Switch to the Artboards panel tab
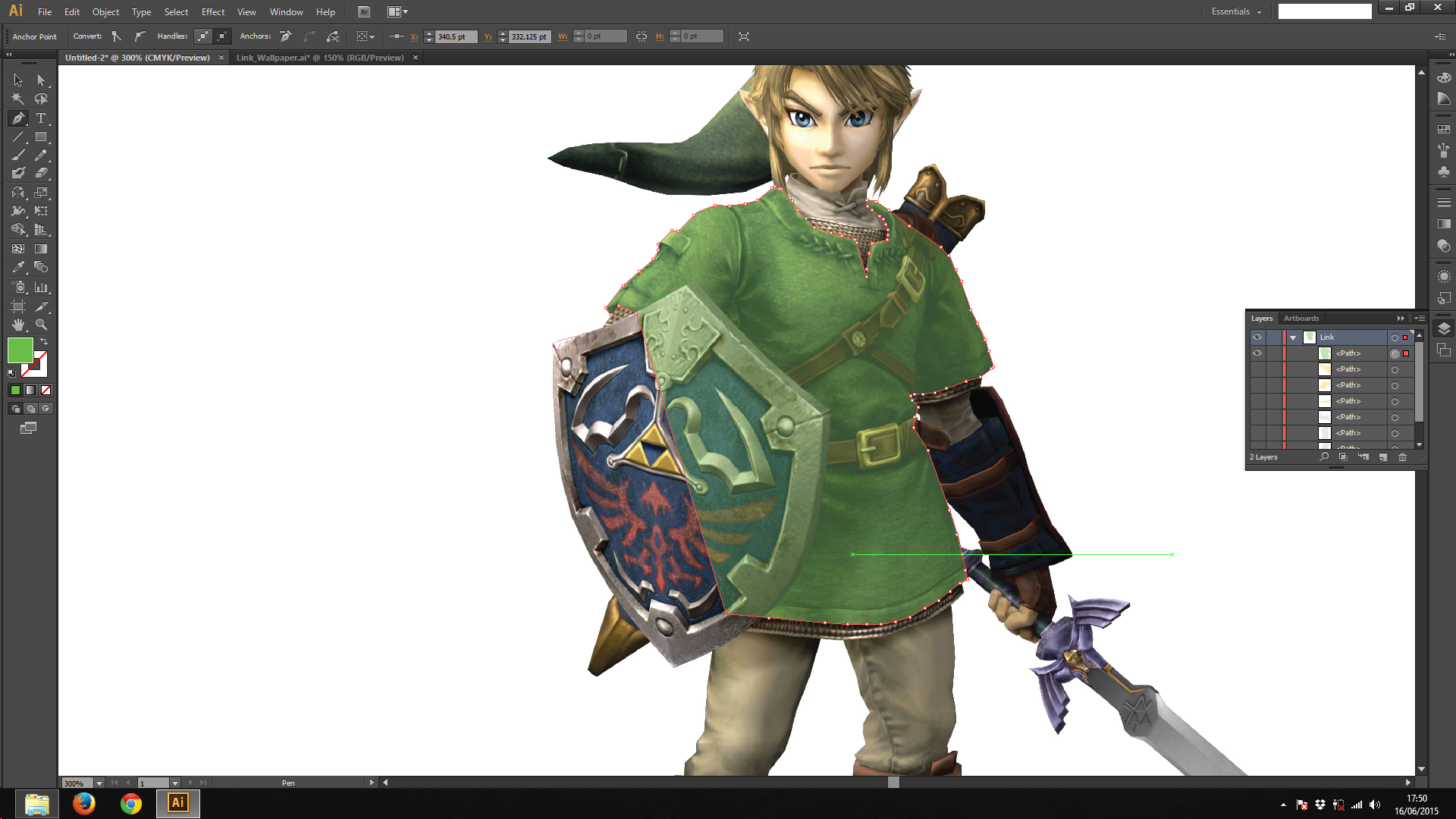Viewport: 1456px width, 819px height. coord(1301,318)
